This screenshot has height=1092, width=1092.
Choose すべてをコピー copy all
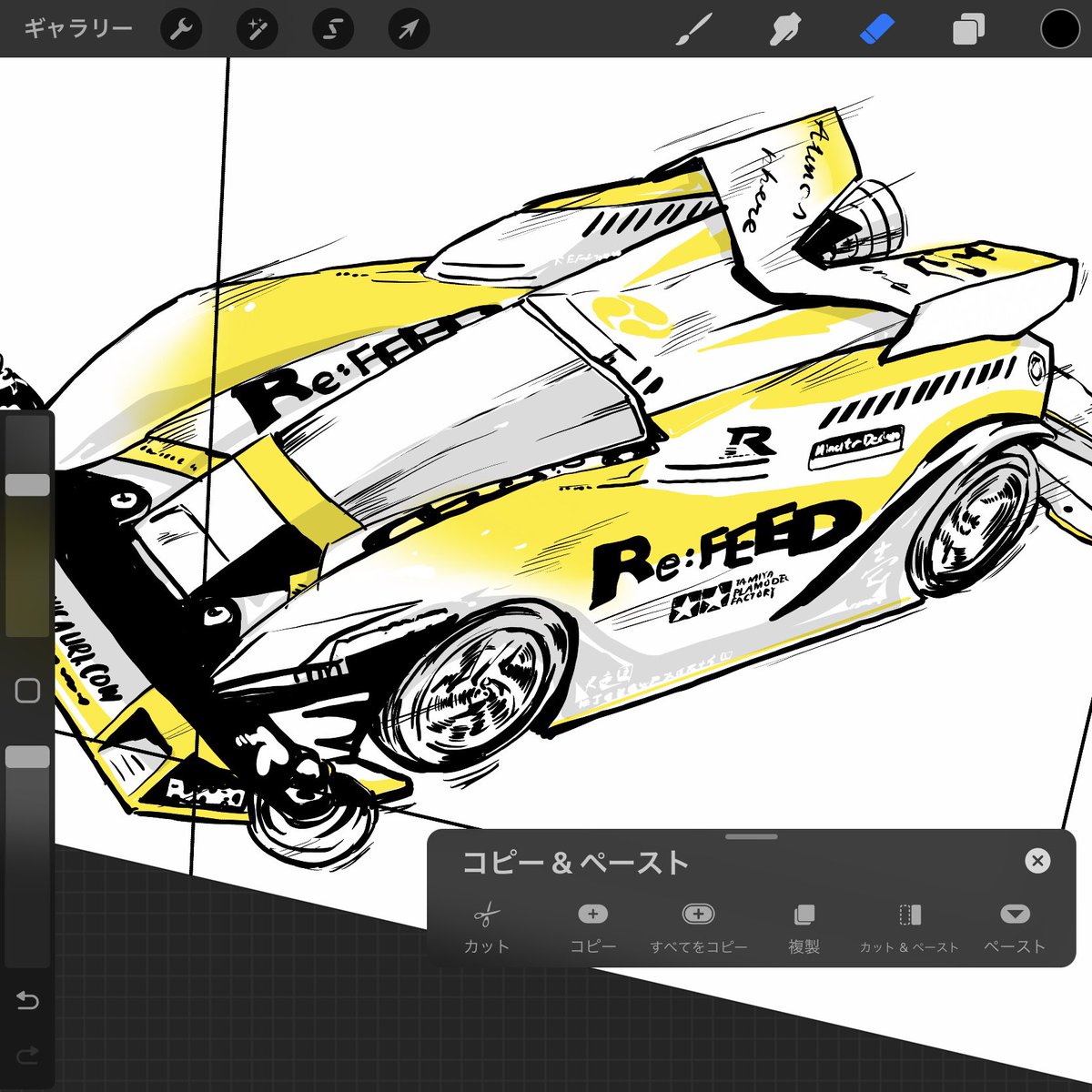[698, 928]
